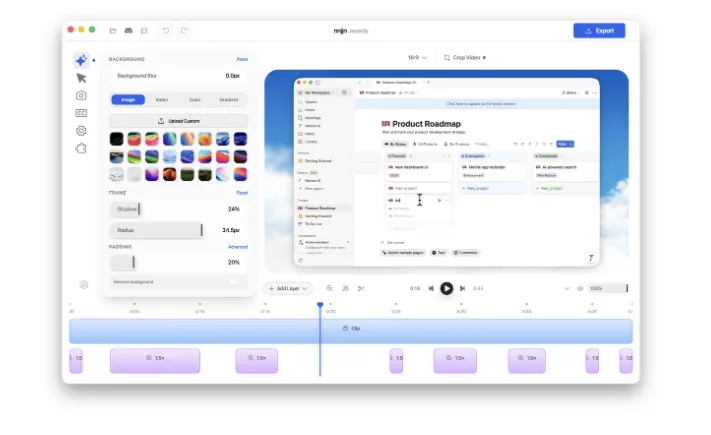Click the folder icon in title bar
The image size is (711, 435).
(113, 31)
